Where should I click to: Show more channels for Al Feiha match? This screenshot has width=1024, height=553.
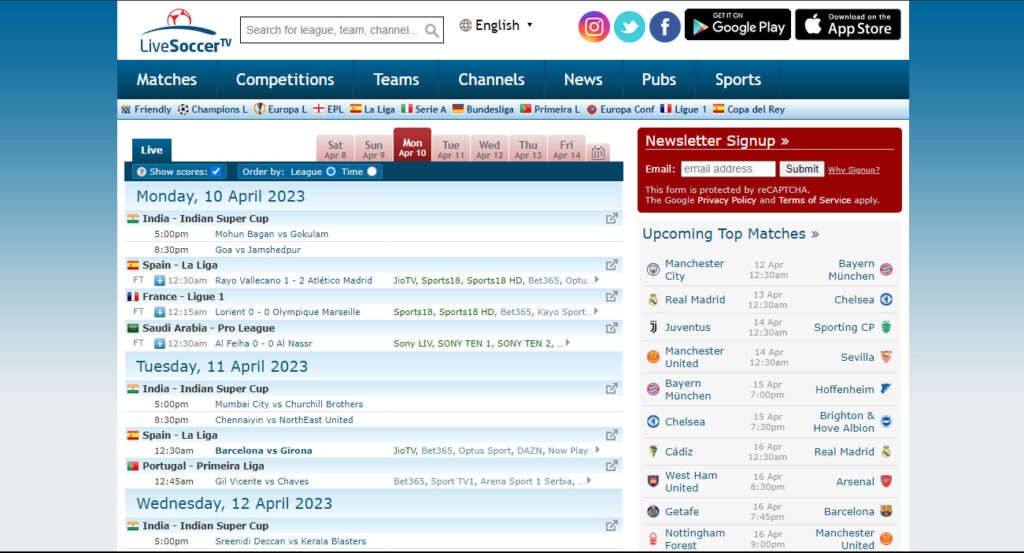coord(568,343)
